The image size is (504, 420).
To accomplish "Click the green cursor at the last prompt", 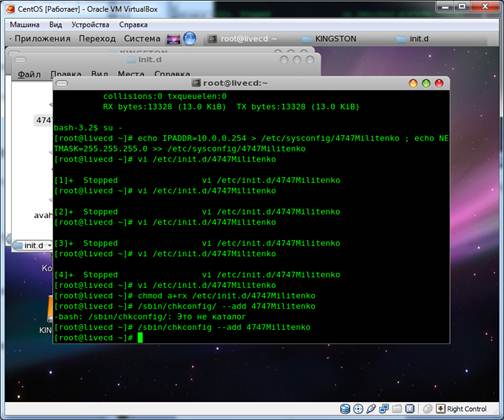I will pos(140,338).
